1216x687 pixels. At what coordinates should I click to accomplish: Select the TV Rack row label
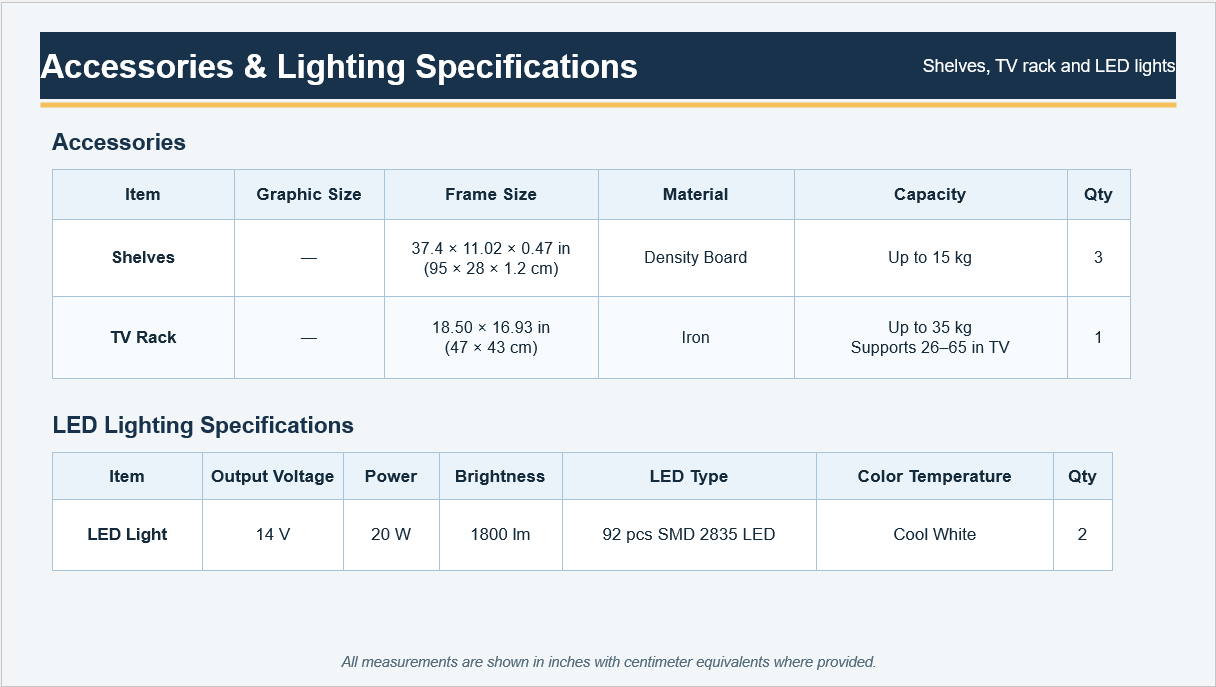click(x=143, y=337)
